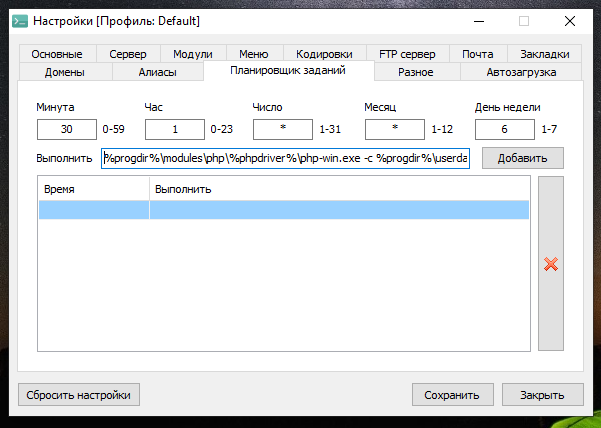The width and height of the screenshot is (601, 428).
Task: Select the Автозагрузка tab
Action: pyautogui.click(x=521, y=72)
